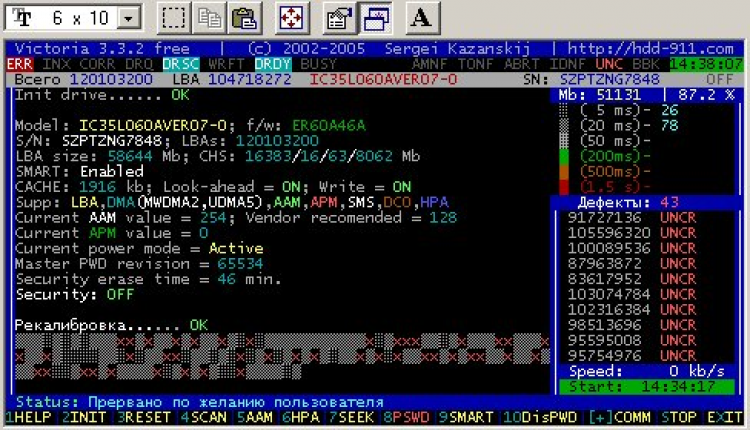Click the Дефекты: 43 header
Image resolution: width=750 pixels, height=430 pixels.
coord(628,202)
